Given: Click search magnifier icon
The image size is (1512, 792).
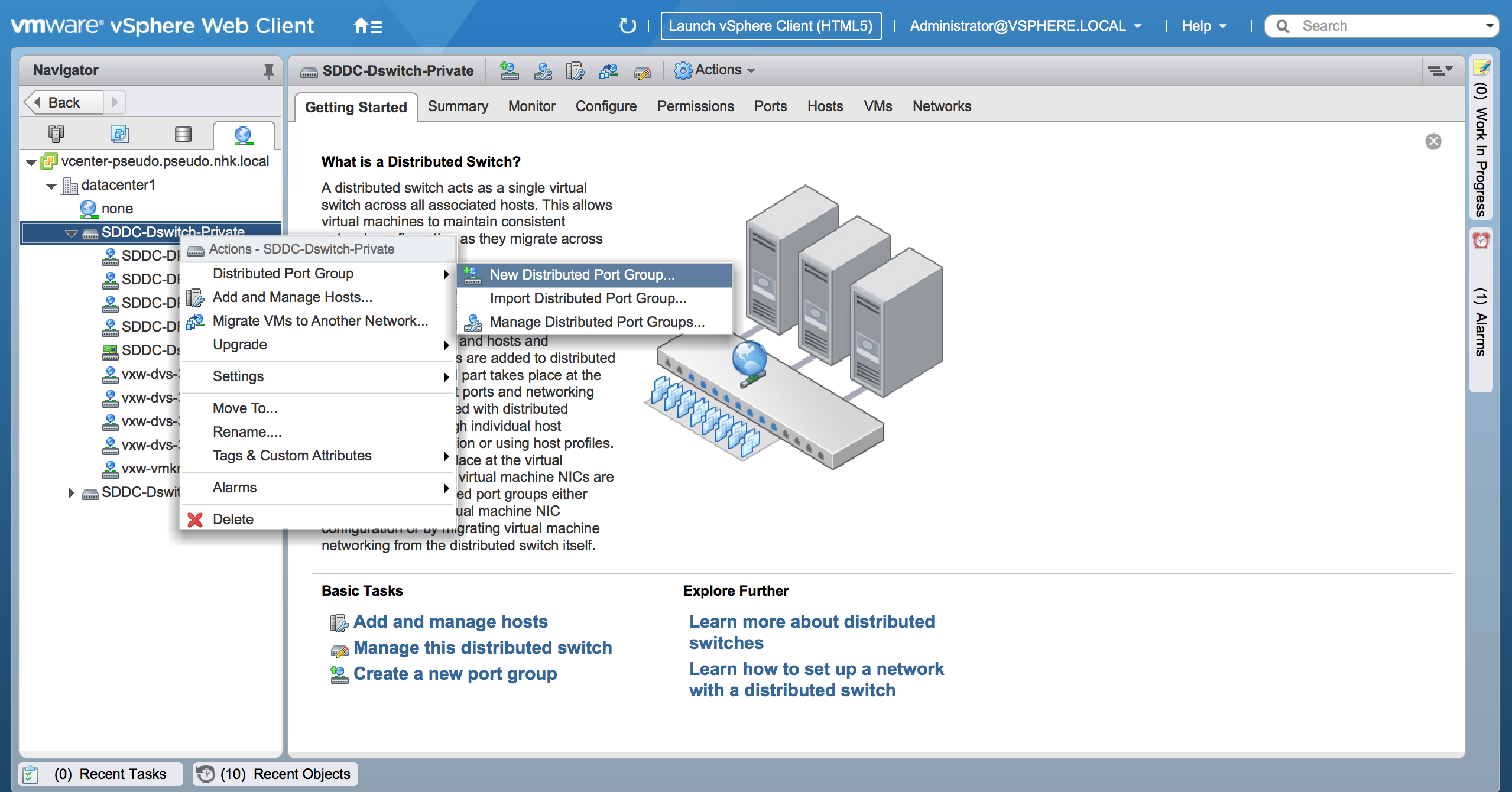Looking at the screenshot, I should pos(1282,26).
